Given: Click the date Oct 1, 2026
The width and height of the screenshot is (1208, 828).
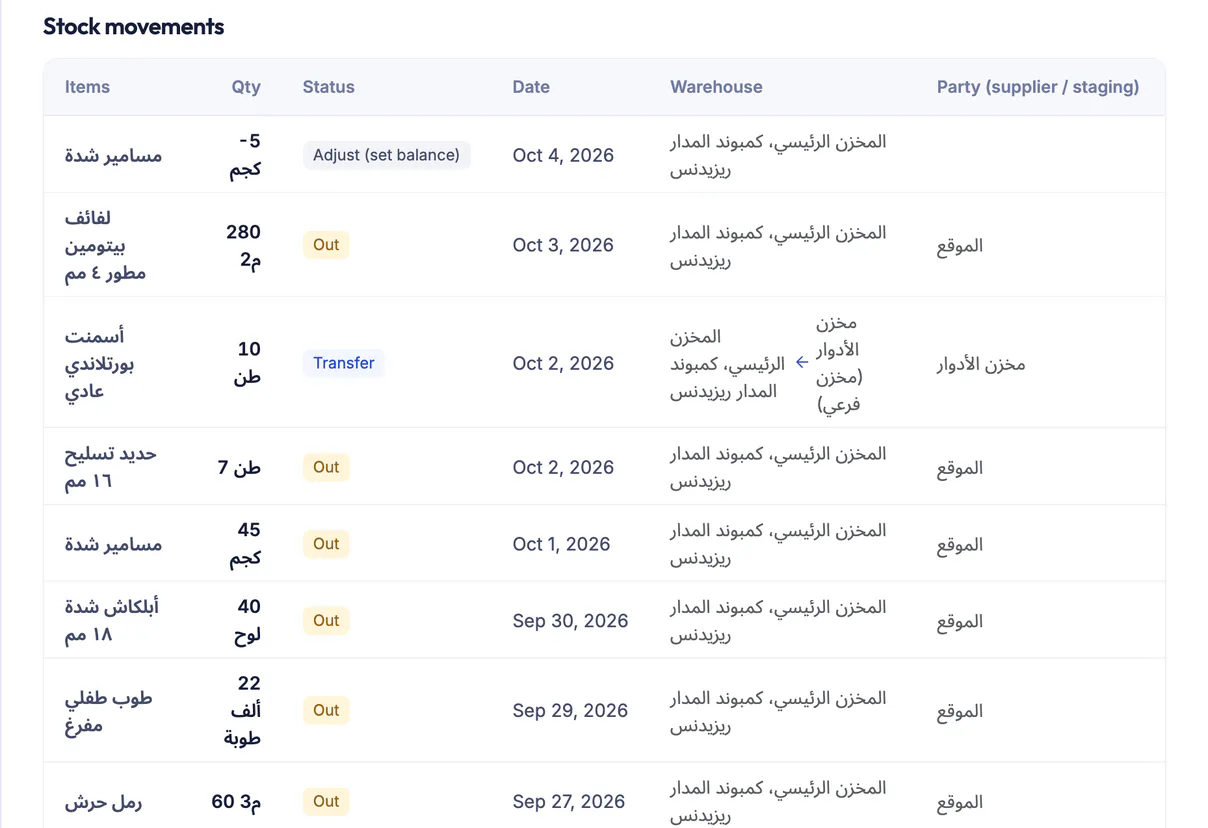Looking at the screenshot, I should (561, 544).
